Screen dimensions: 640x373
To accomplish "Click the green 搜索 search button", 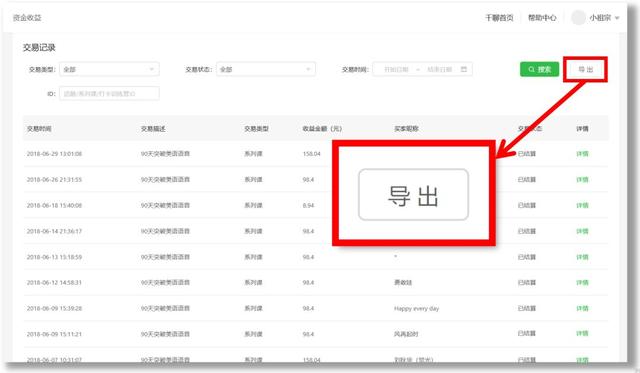I will 539,69.
